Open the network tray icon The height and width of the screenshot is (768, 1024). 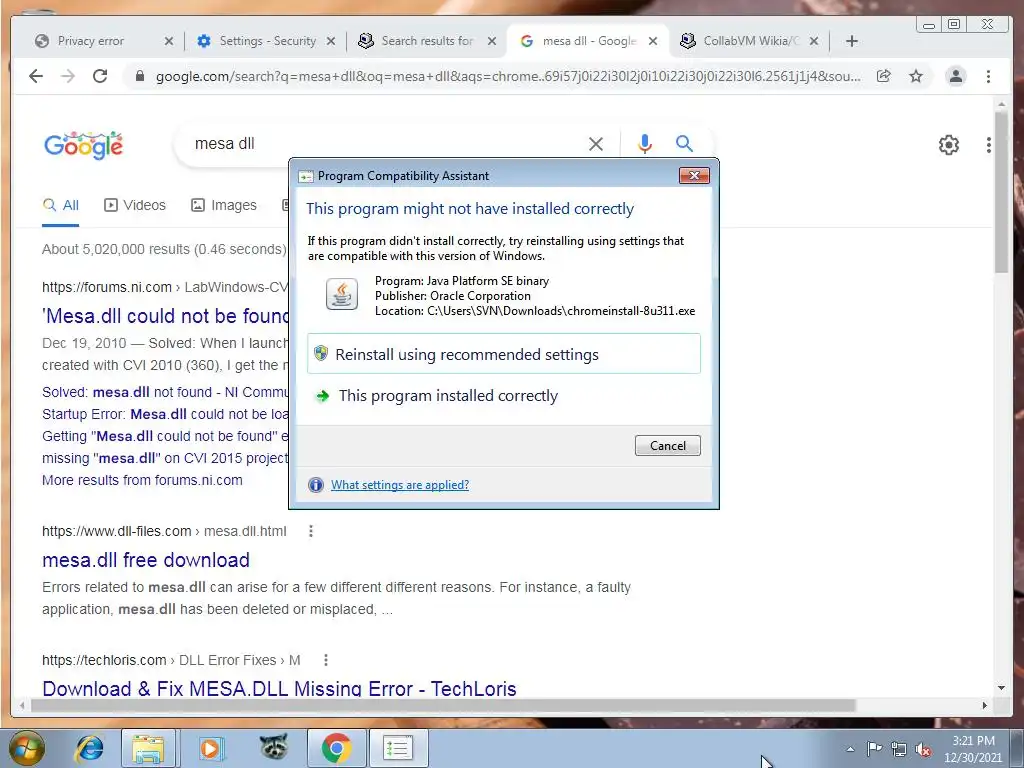[x=899, y=749]
